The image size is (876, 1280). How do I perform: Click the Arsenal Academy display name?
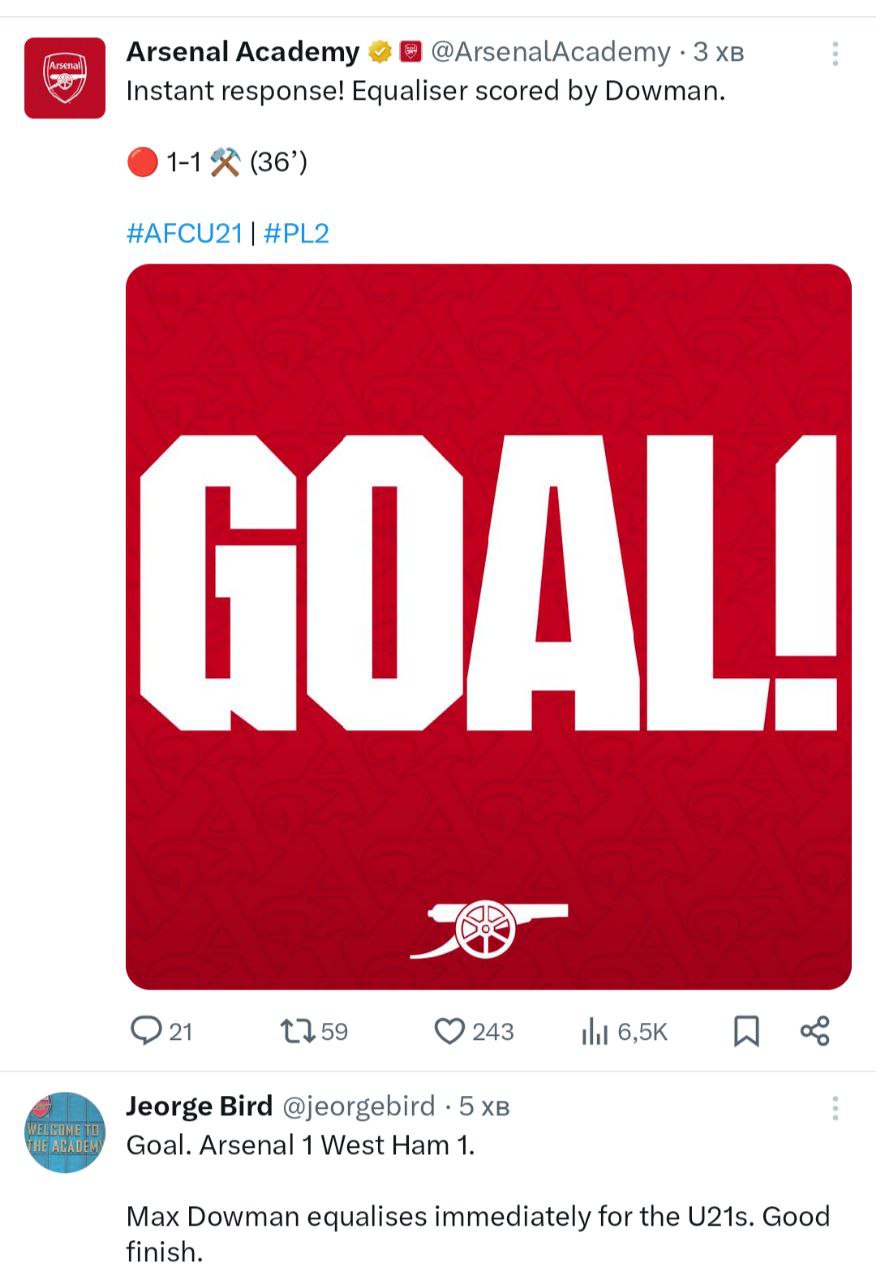[x=243, y=52]
